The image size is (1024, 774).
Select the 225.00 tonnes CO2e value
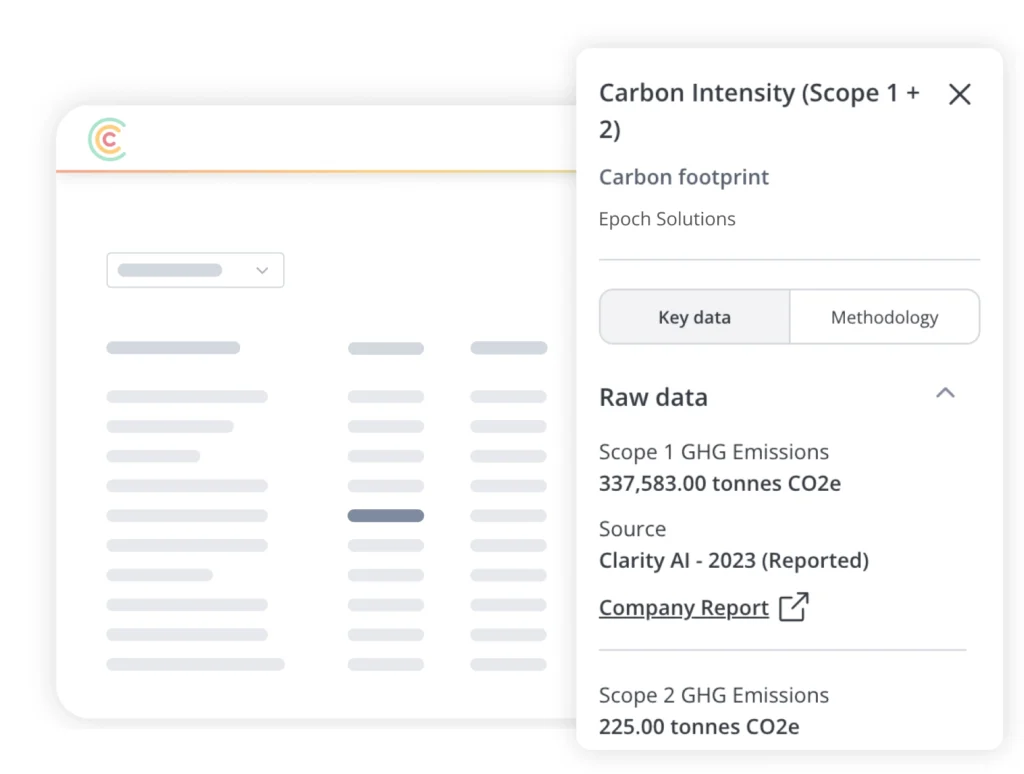pos(698,727)
